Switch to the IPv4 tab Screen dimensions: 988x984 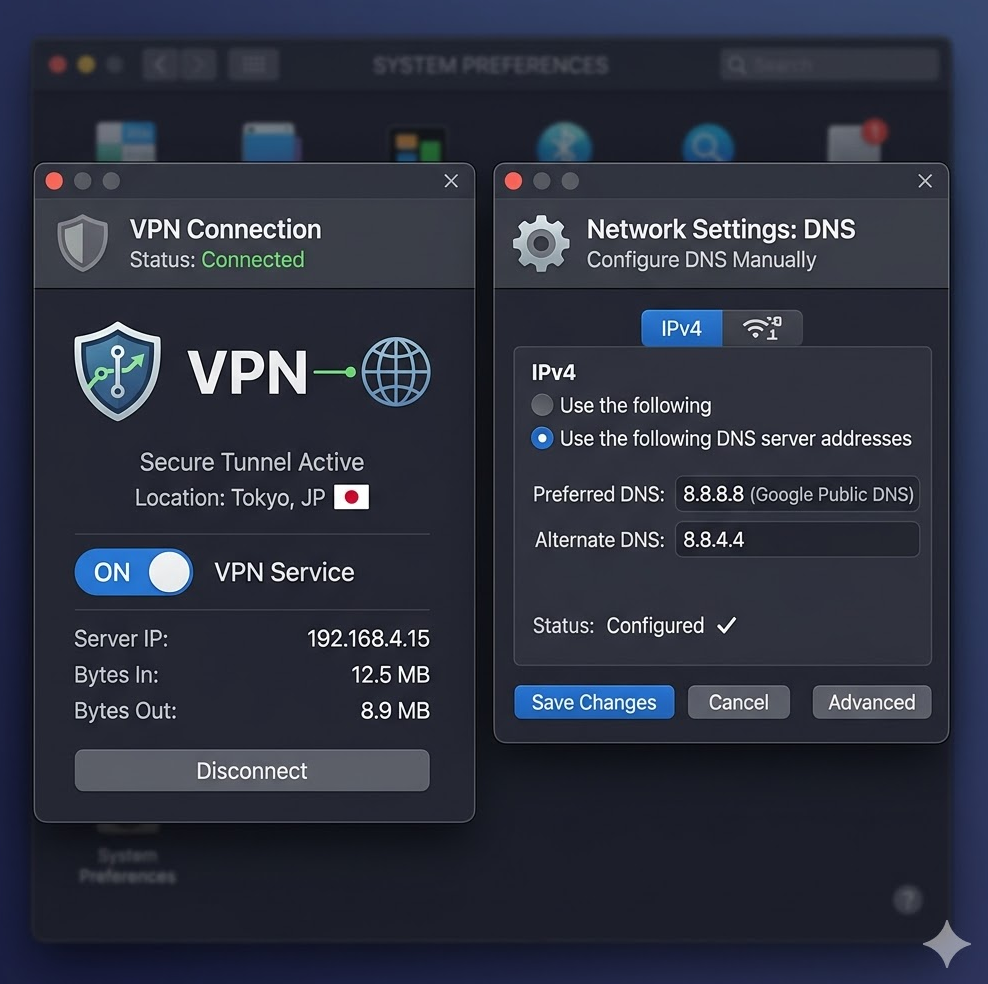(681, 328)
